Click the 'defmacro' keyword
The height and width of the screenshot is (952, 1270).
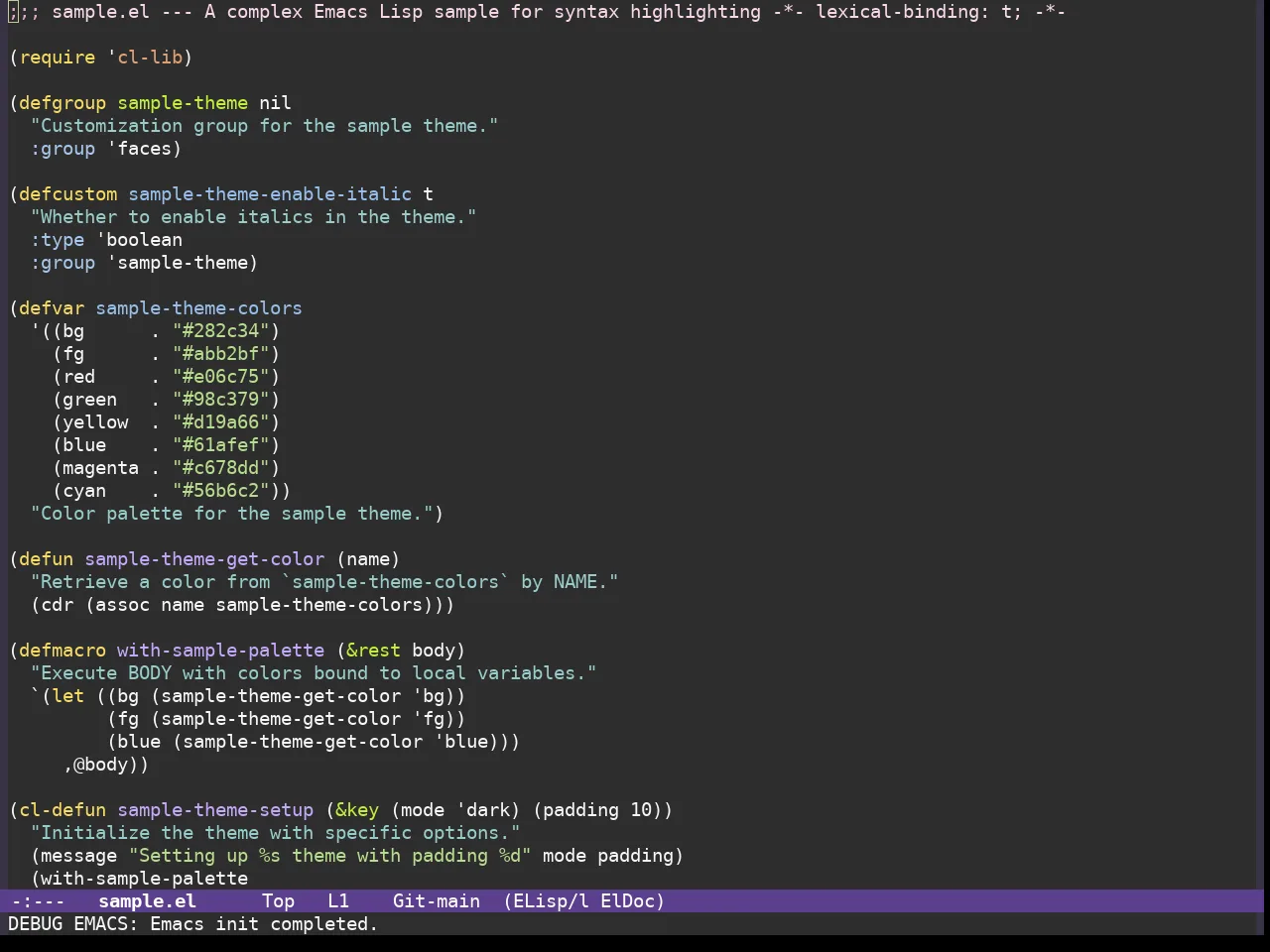(63, 650)
